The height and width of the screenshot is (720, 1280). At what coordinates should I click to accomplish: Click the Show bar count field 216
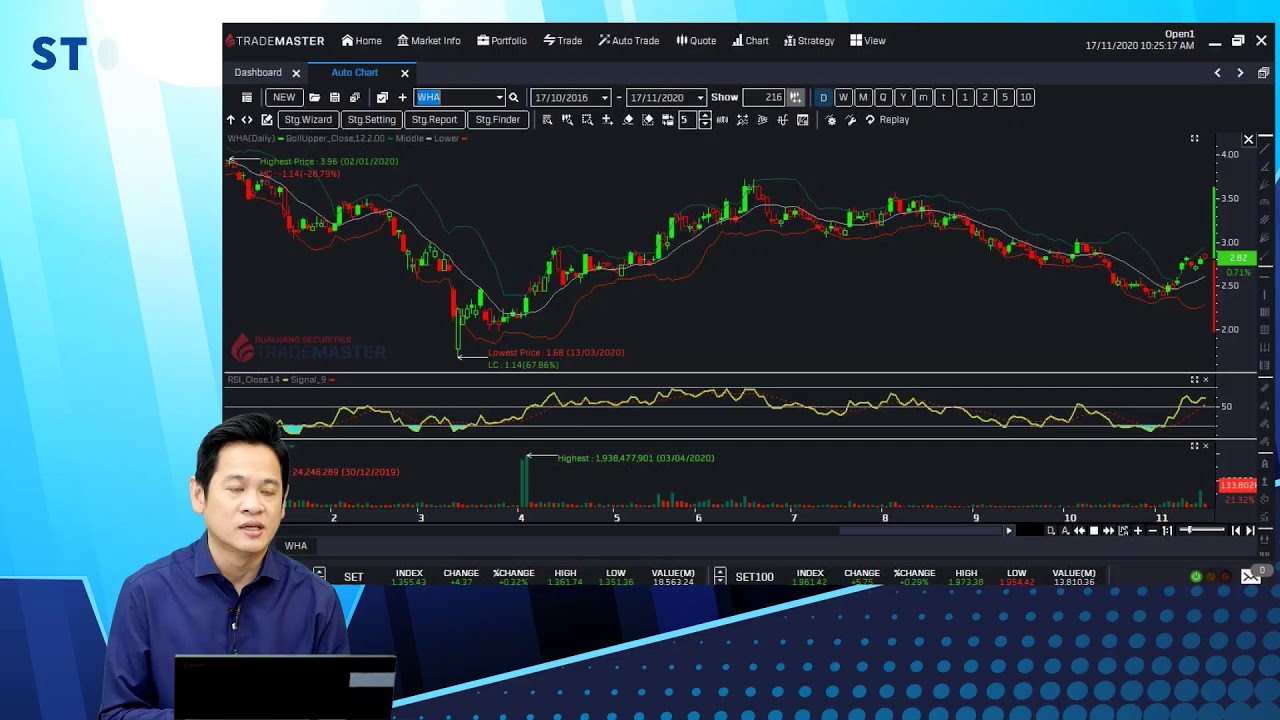pos(765,97)
